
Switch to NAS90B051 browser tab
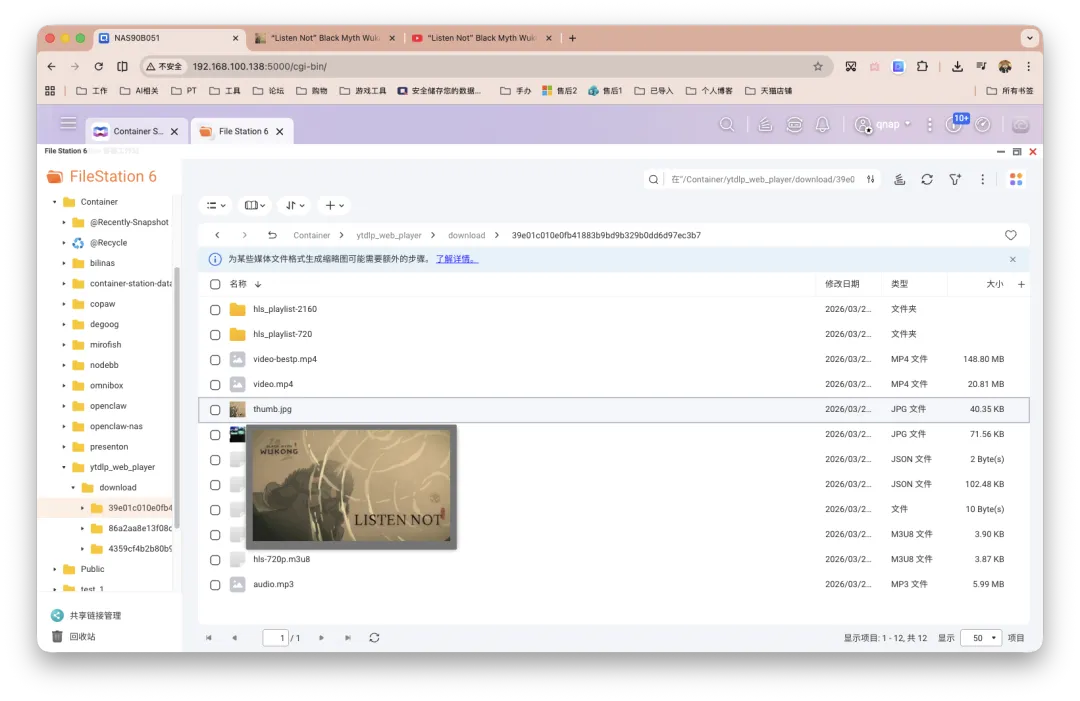point(169,39)
